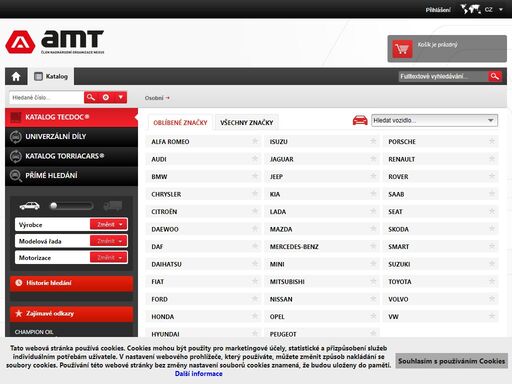
Task: Select the NISSAN brand
Action: 322,299
